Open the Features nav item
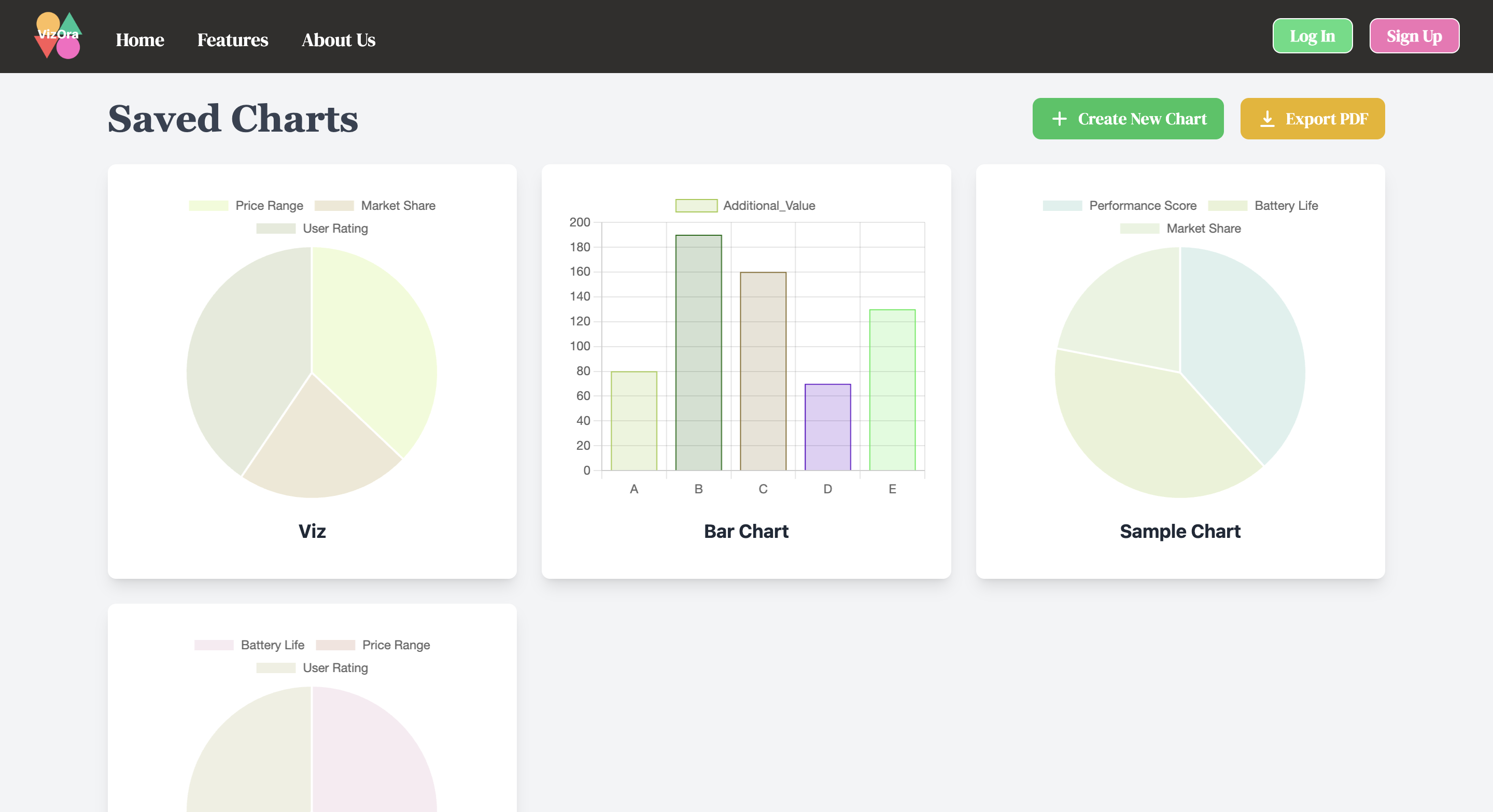This screenshot has height=812, width=1493. click(232, 39)
